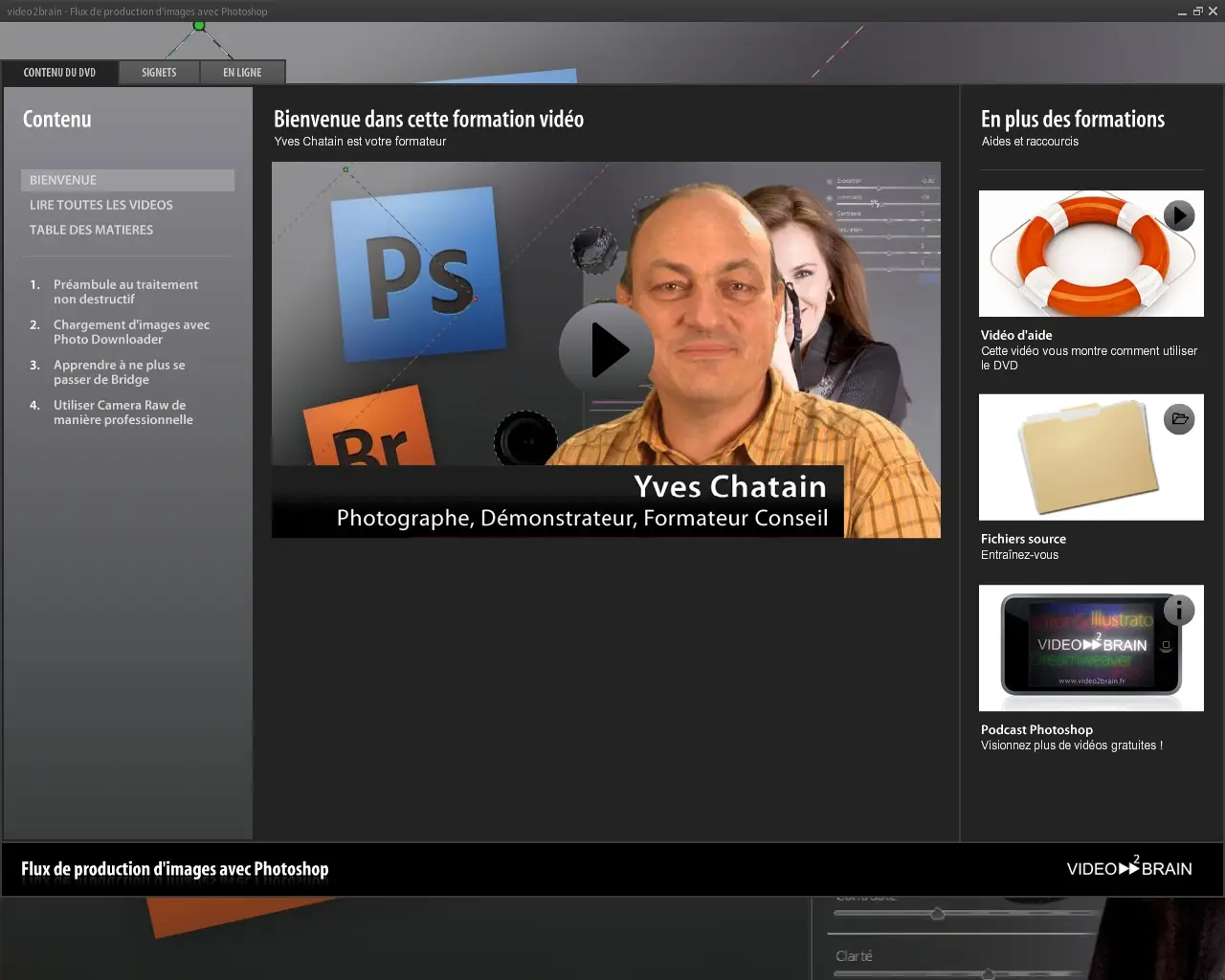Click the info icon on Podcast Photoshop thumbnail

1179,610
